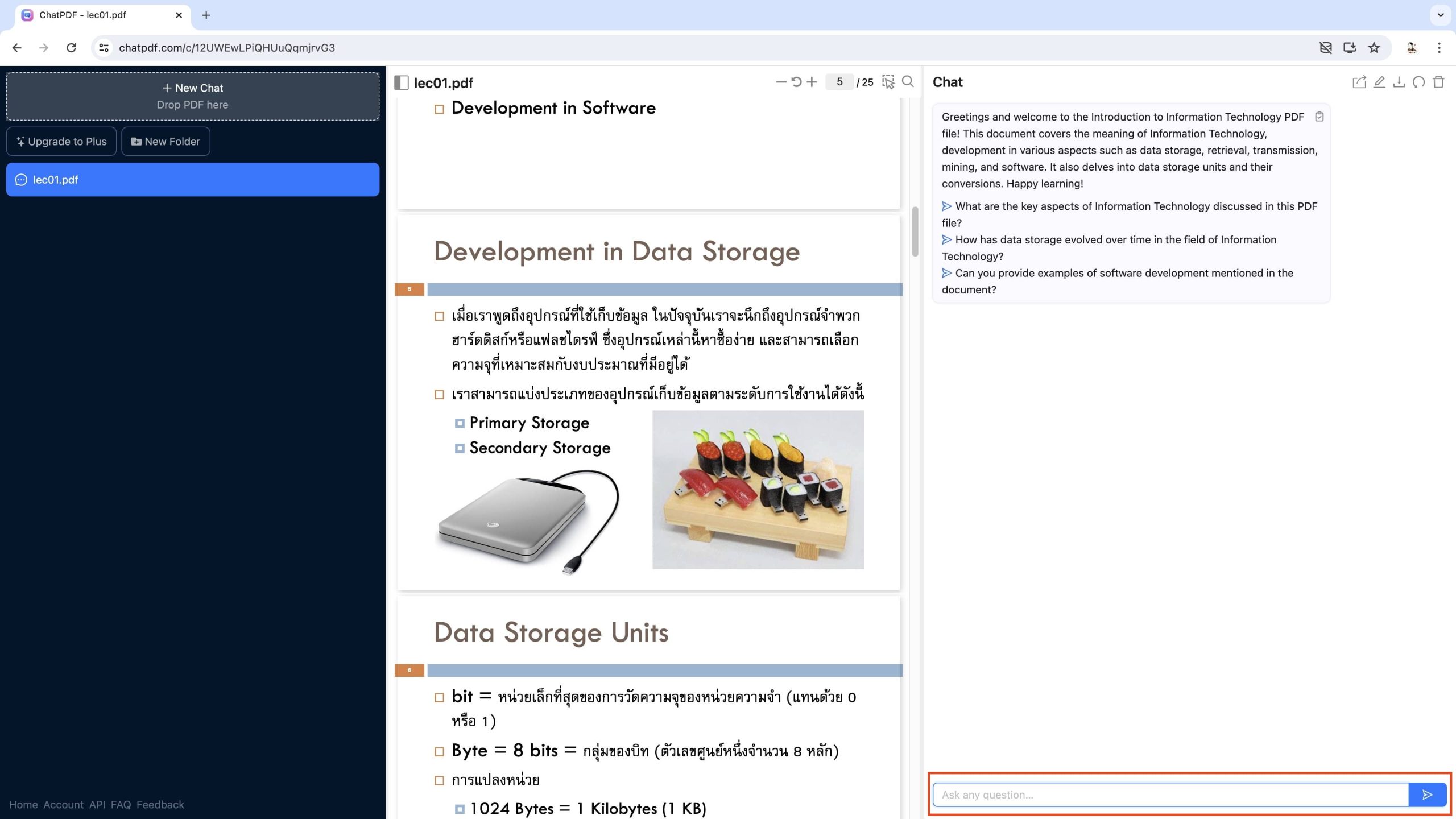Send message with the arrow button
Viewport: 1456px width, 819px height.
click(x=1428, y=795)
